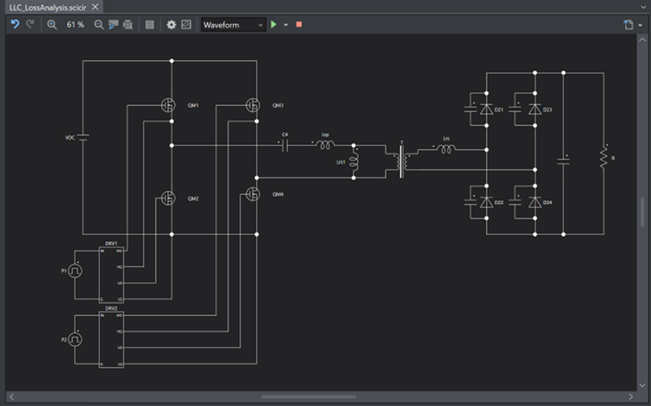Click the undo arrow icon
The height and width of the screenshot is (406, 651).
pos(15,24)
